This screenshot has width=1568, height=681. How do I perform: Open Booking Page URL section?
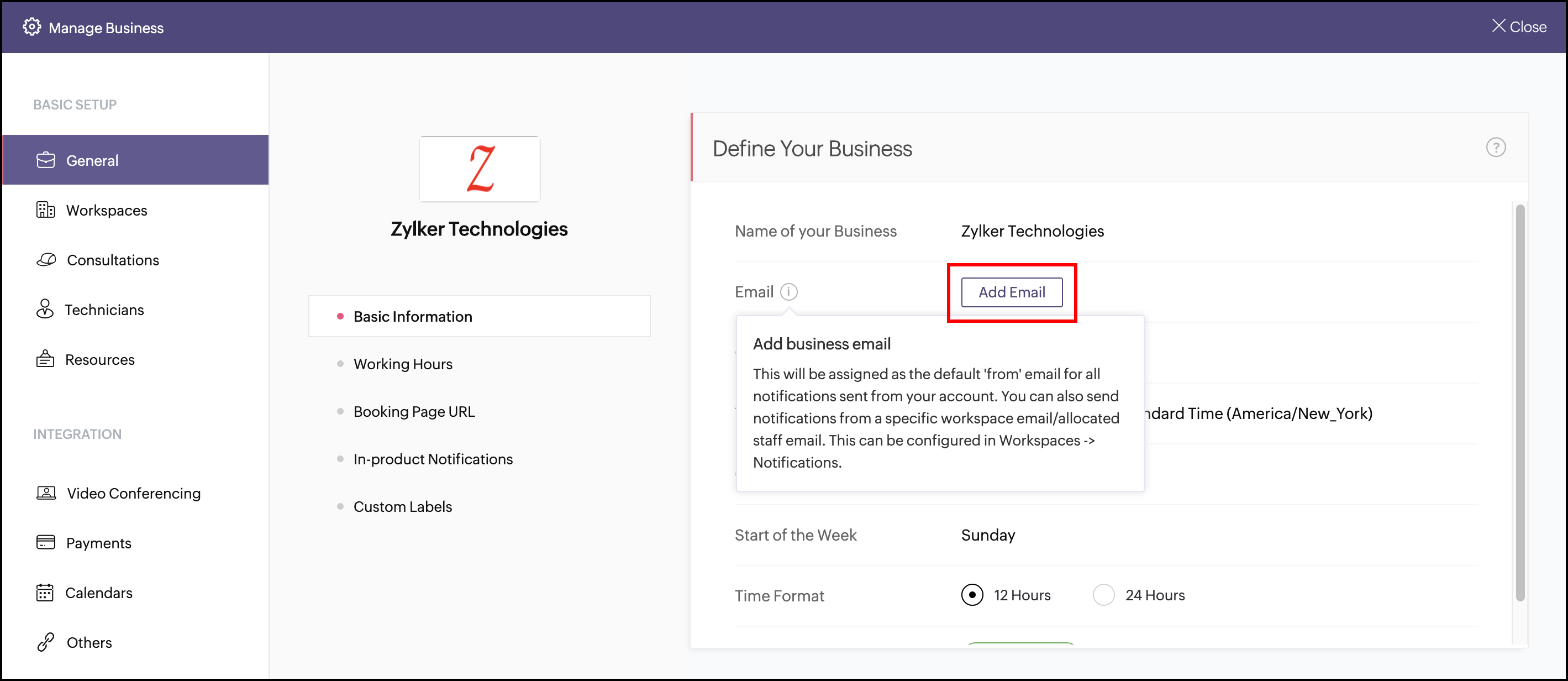coord(414,411)
